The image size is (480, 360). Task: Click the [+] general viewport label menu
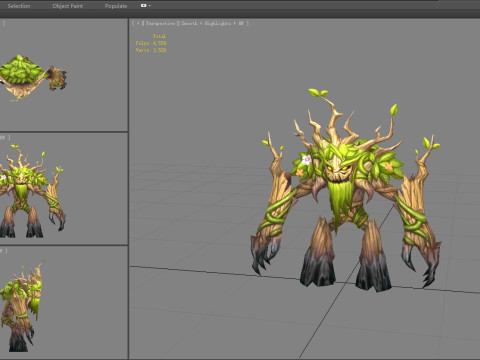point(138,23)
